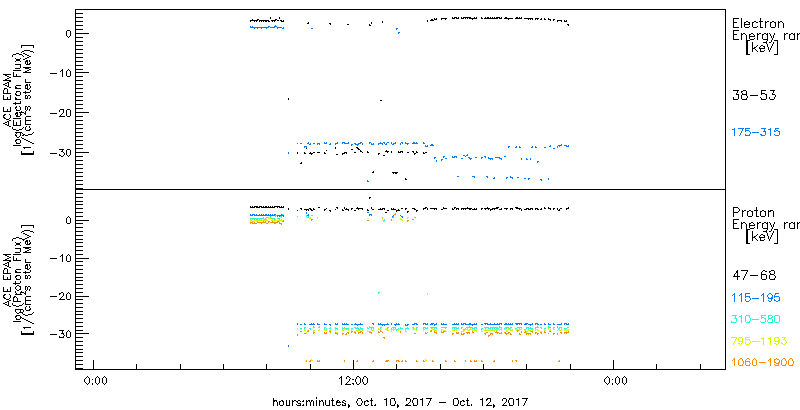This screenshot has height=410, width=800.
Task: Click the second 0:00 time axis label
Action: [614, 382]
